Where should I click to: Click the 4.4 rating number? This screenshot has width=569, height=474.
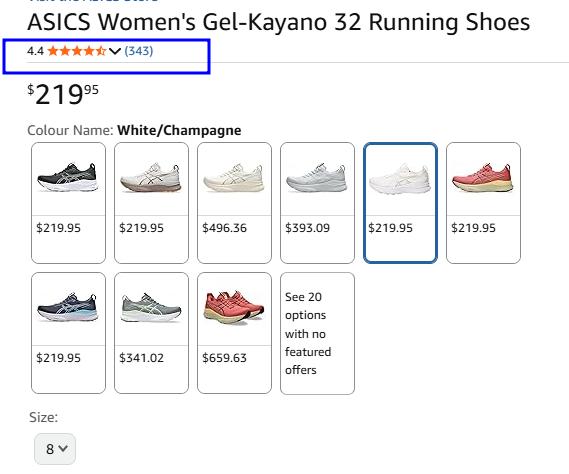pyautogui.click(x=36, y=51)
